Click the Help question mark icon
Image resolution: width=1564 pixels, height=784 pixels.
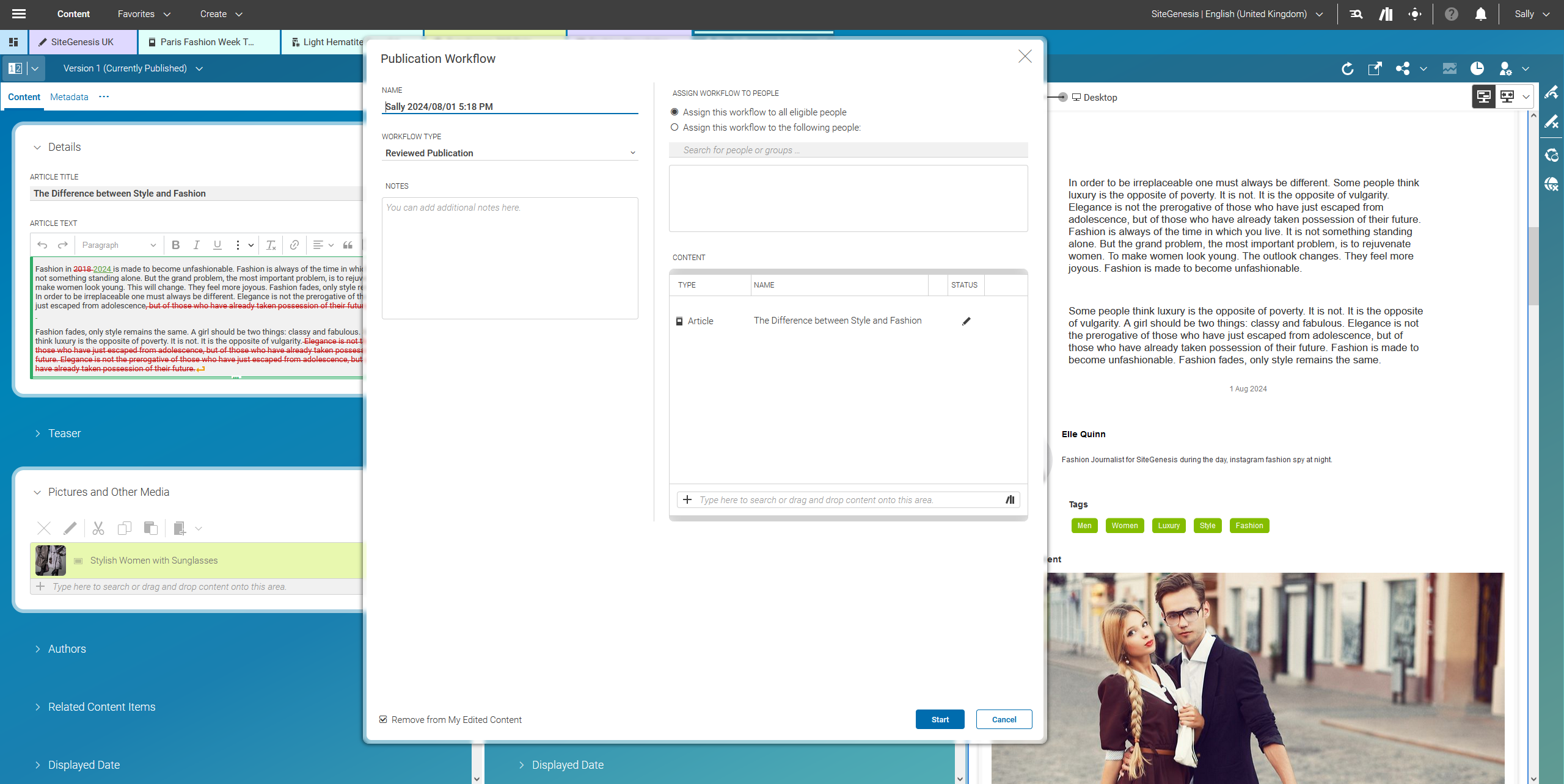1452,13
